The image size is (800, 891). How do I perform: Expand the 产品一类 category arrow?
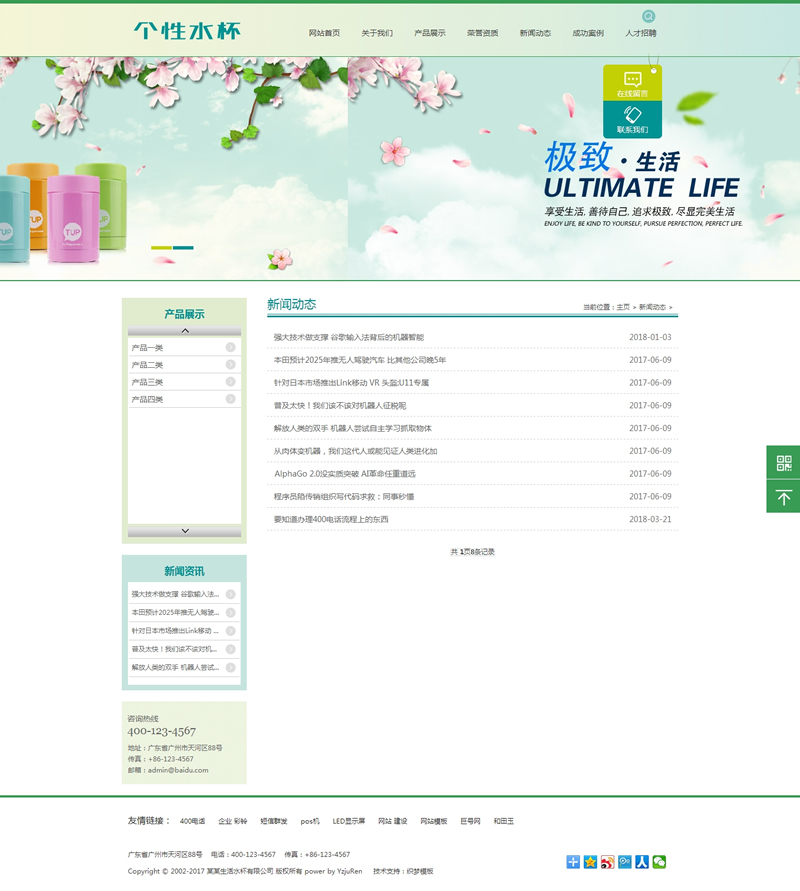click(x=230, y=348)
